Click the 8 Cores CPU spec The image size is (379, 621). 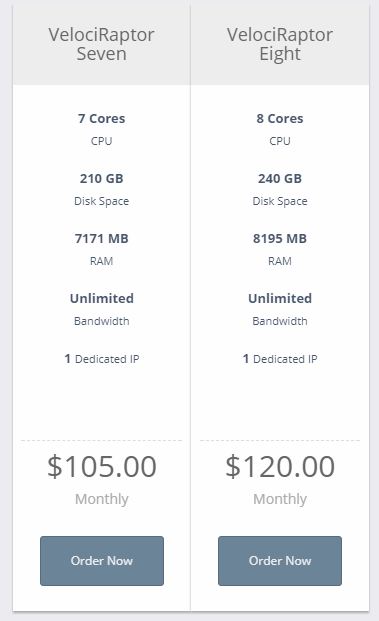click(280, 118)
